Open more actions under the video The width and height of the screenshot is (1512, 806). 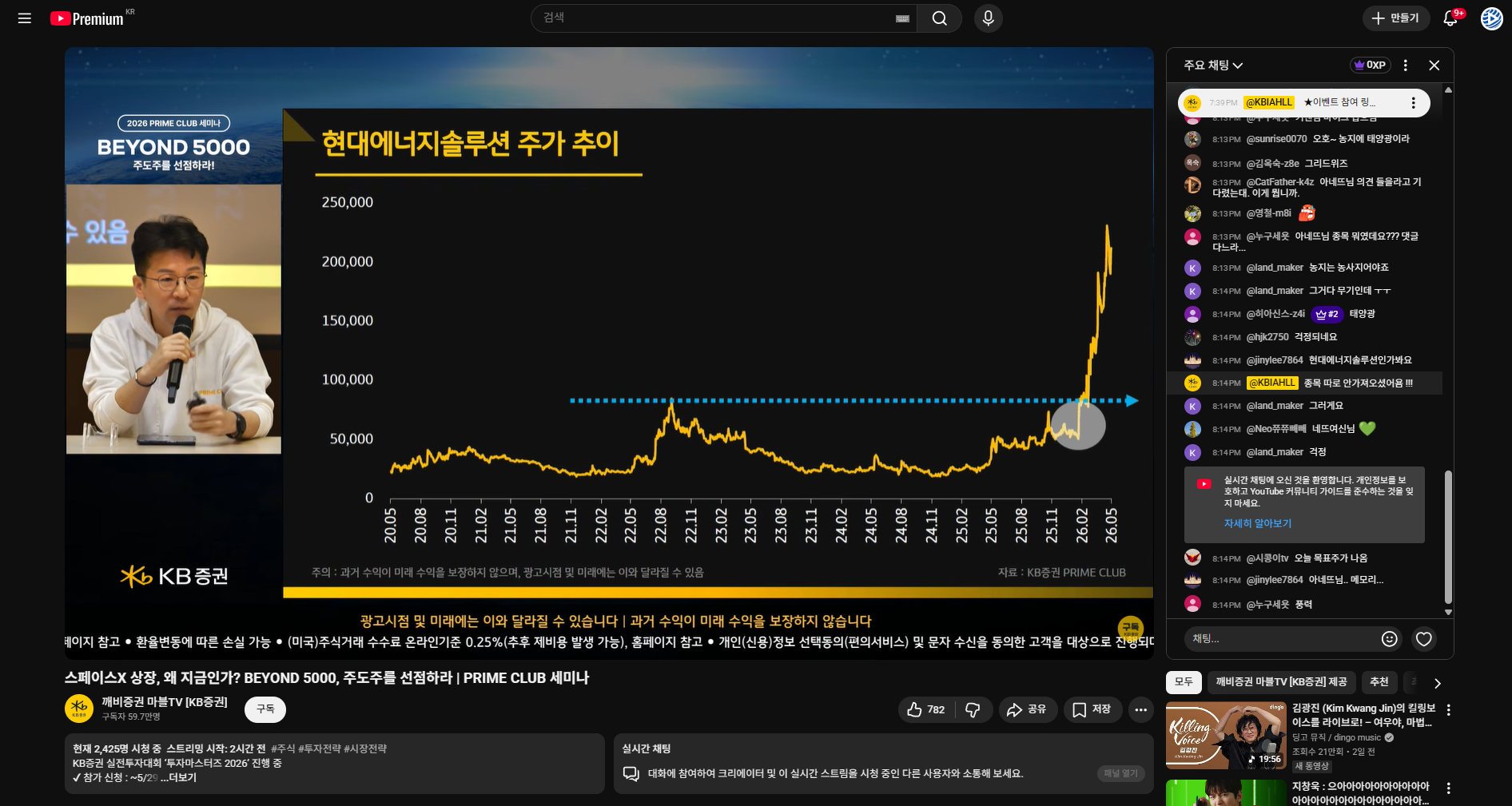pos(1140,709)
